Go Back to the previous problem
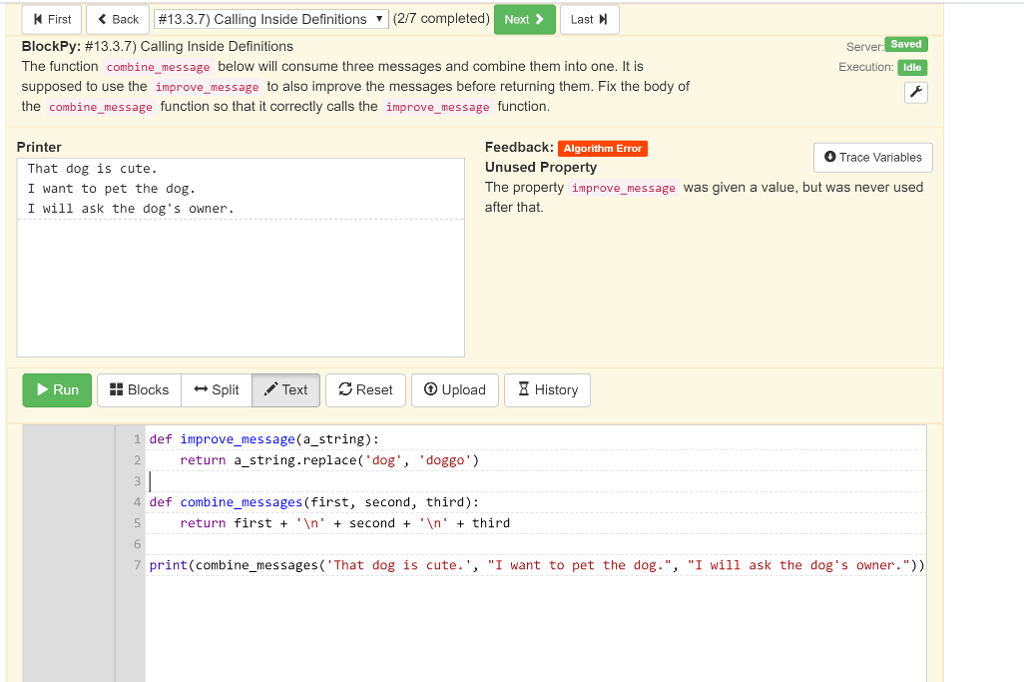Viewport: 1024px width, 682px height. point(117,18)
